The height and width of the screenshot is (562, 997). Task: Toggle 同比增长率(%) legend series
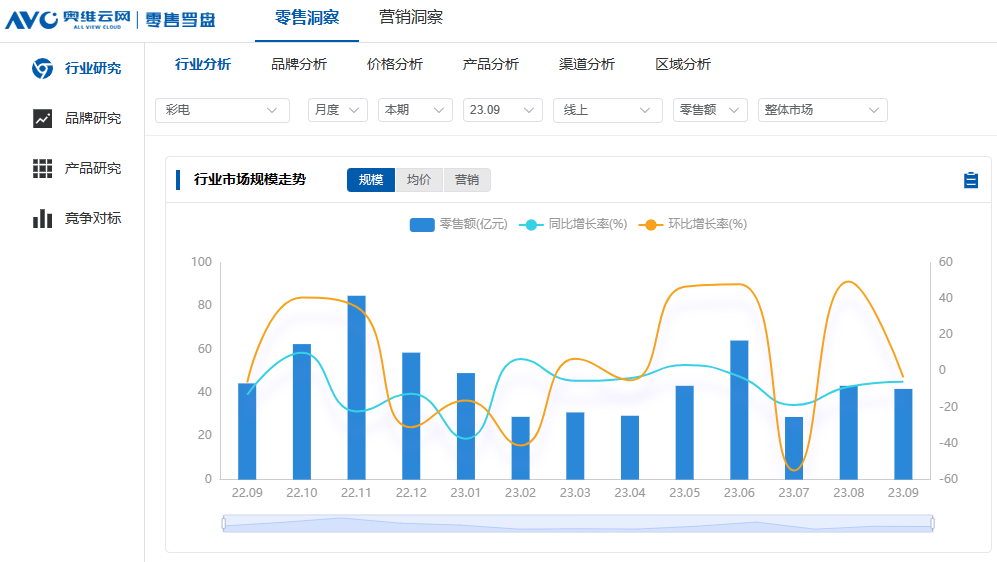[x=573, y=224]
